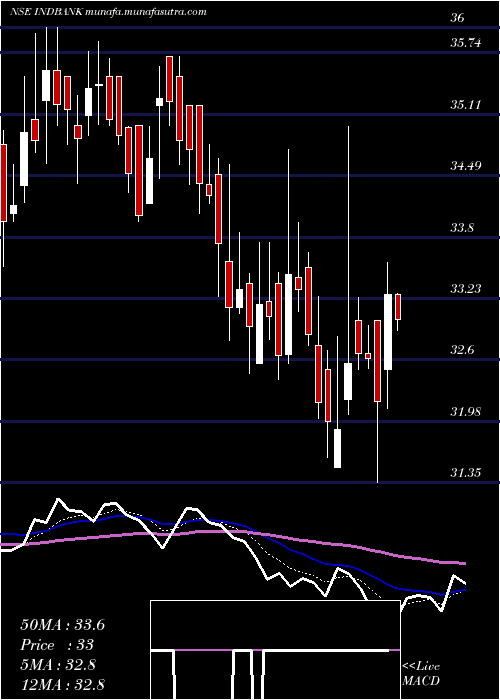Click the 36 price axis label
Image resolution: width=500 pixels, height=700 pixels.
tap(458, 17)
